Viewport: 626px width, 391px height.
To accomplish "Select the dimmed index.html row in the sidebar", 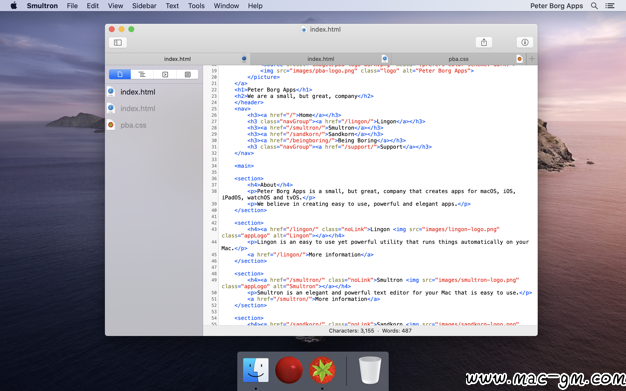I will pos(154,108).
